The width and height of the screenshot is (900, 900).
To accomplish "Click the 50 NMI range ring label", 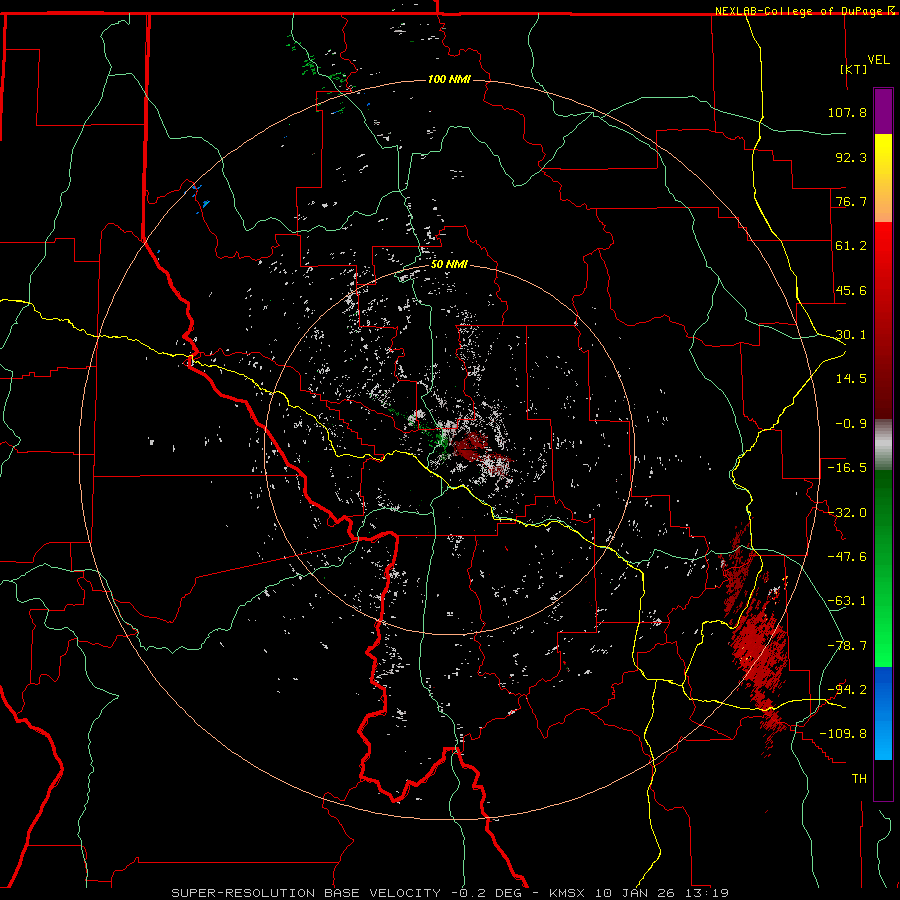I will tap(449, 264).
